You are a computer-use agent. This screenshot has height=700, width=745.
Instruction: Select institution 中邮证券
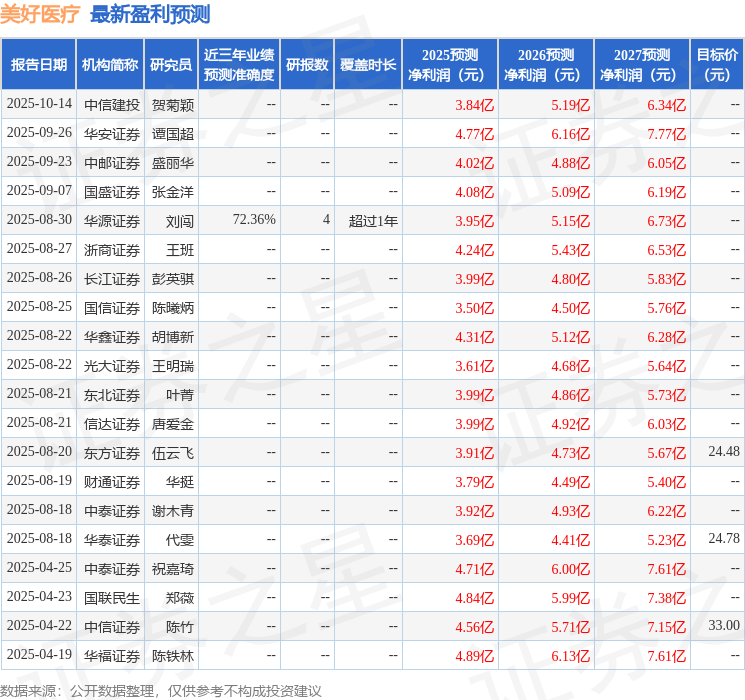112,163
